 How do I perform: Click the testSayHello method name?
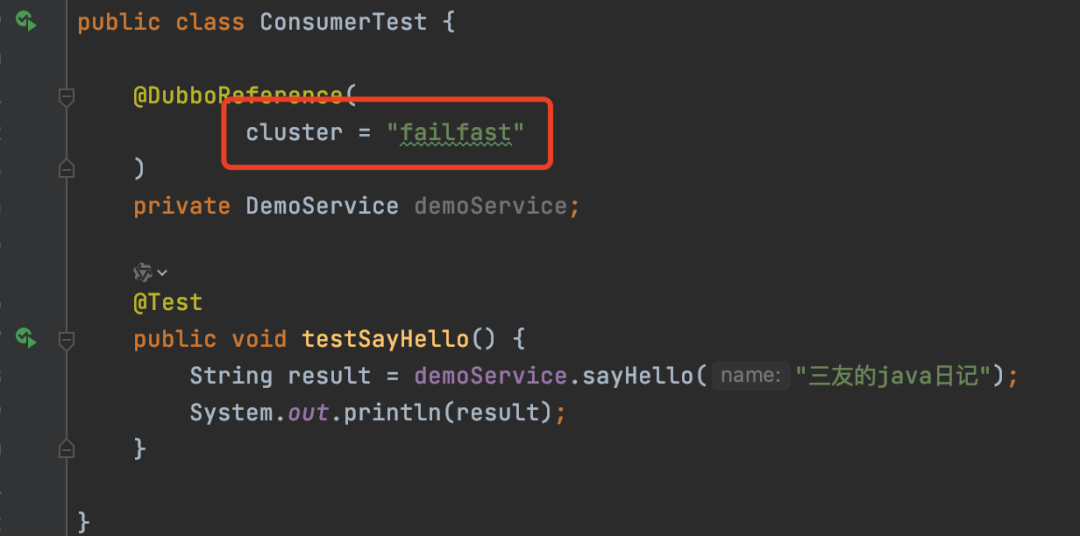(386, 339)
